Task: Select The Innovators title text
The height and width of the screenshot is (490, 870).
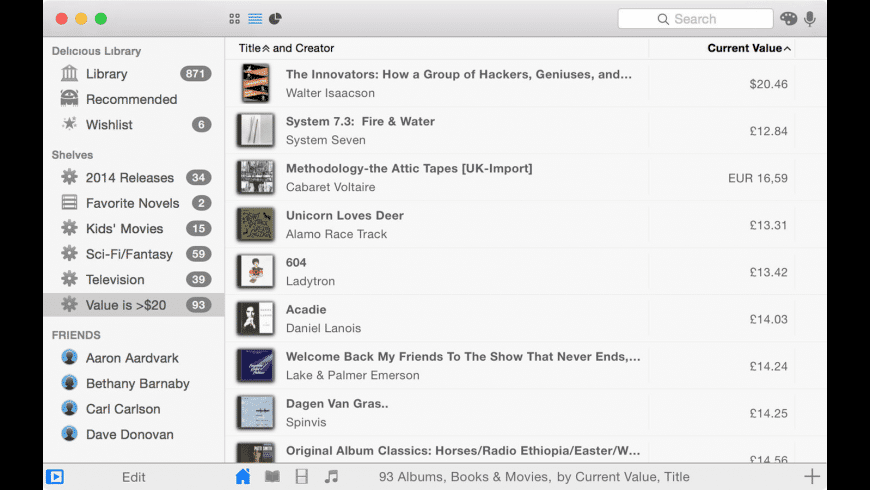Action: click(459, 74)
